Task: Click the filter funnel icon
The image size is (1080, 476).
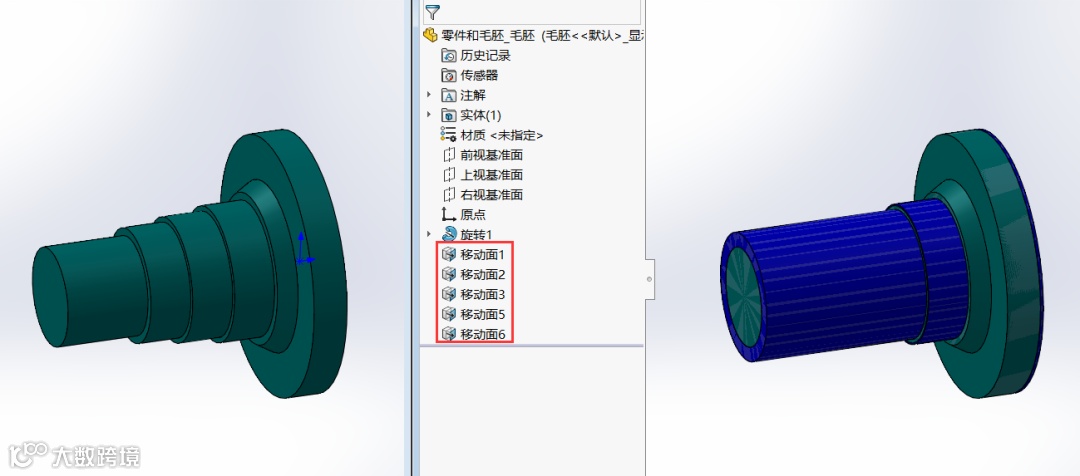Action: click(433, 12)
